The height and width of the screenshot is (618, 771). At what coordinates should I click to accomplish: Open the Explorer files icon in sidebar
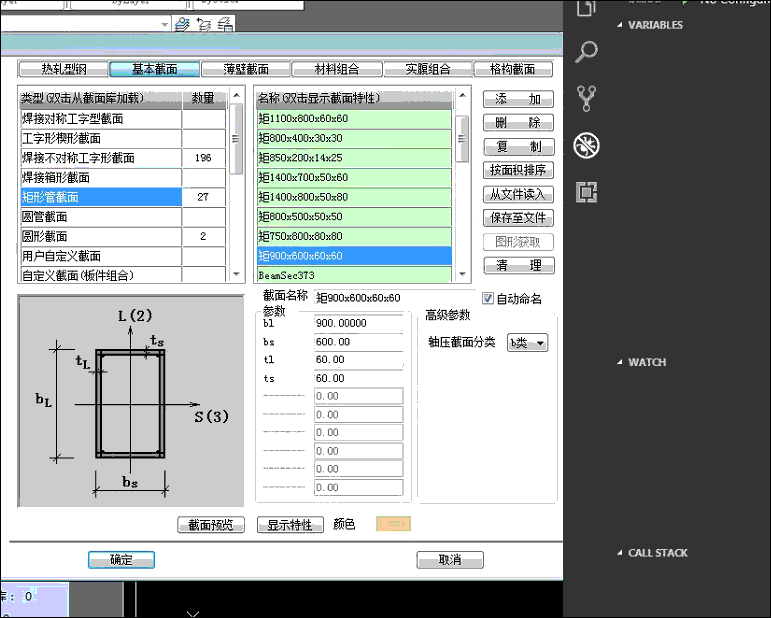(x=586, y=7)
